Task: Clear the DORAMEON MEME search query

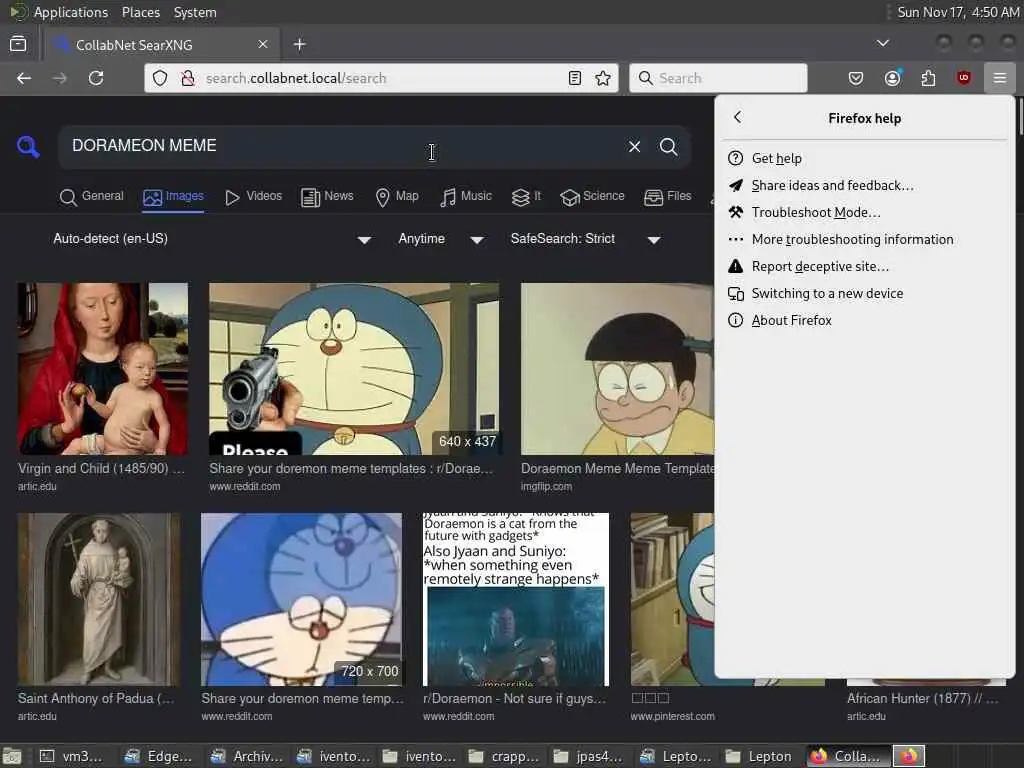Action: click(x=634, y=146)
